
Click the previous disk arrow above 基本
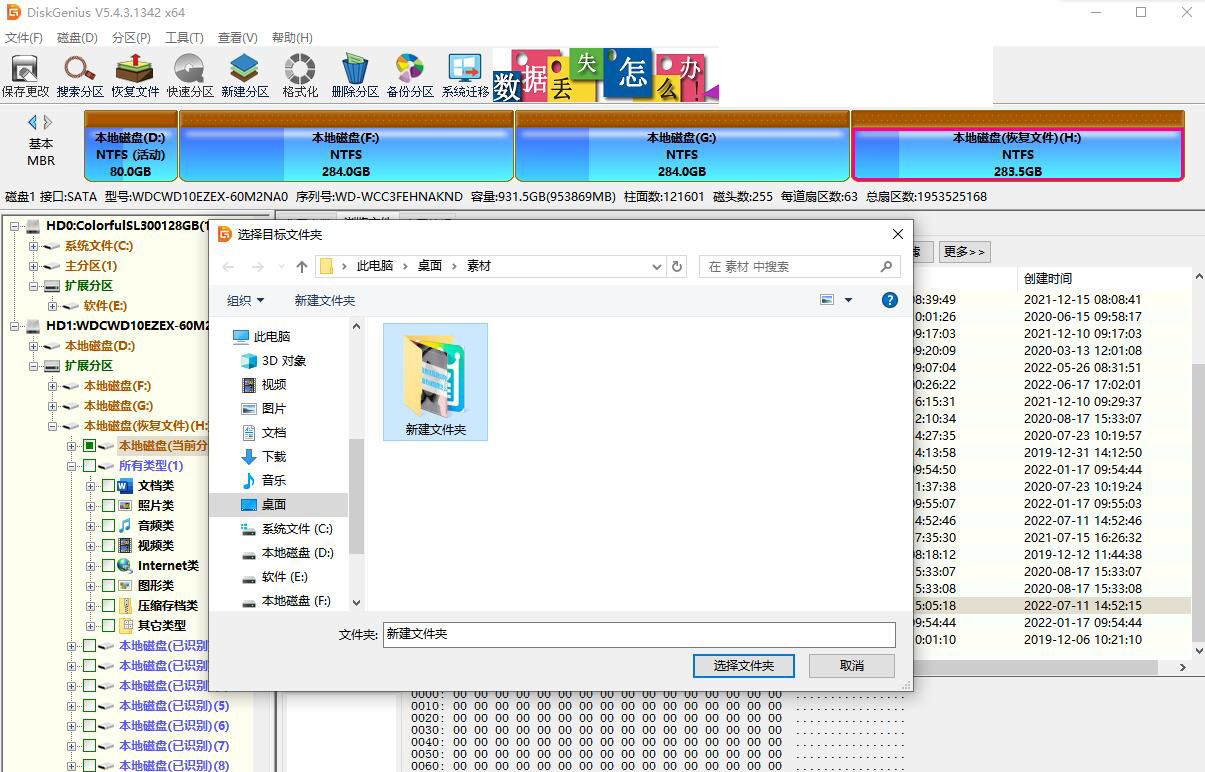[32, 122]
